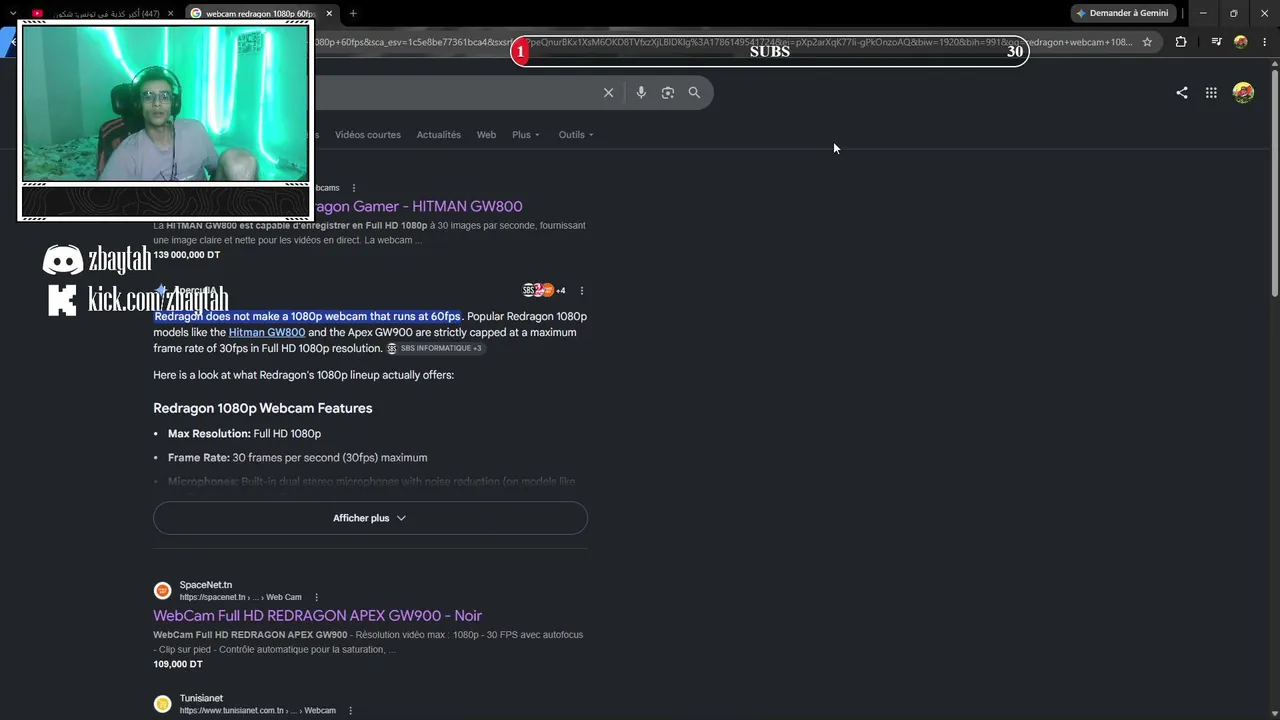Start a voice search with the microphone
Image resolution: width=1280 pixels, height=720 pixels.
(x=641, y=93)
